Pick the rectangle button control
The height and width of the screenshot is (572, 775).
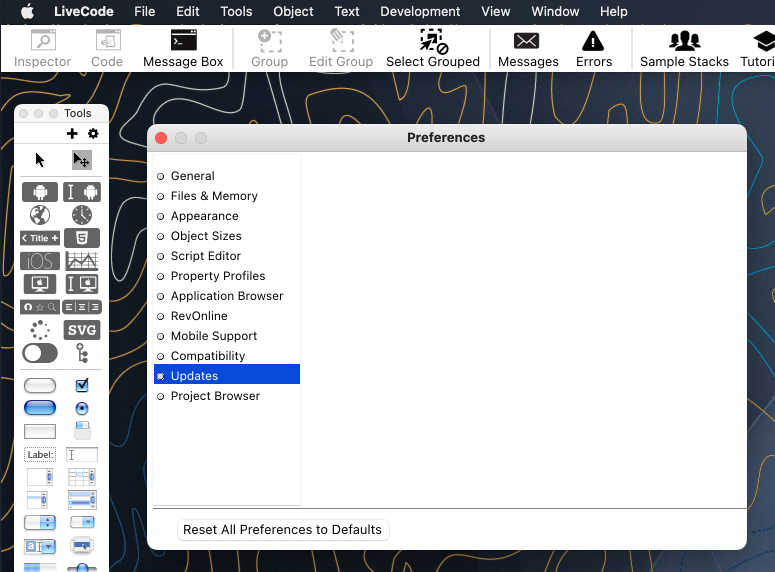40,431
